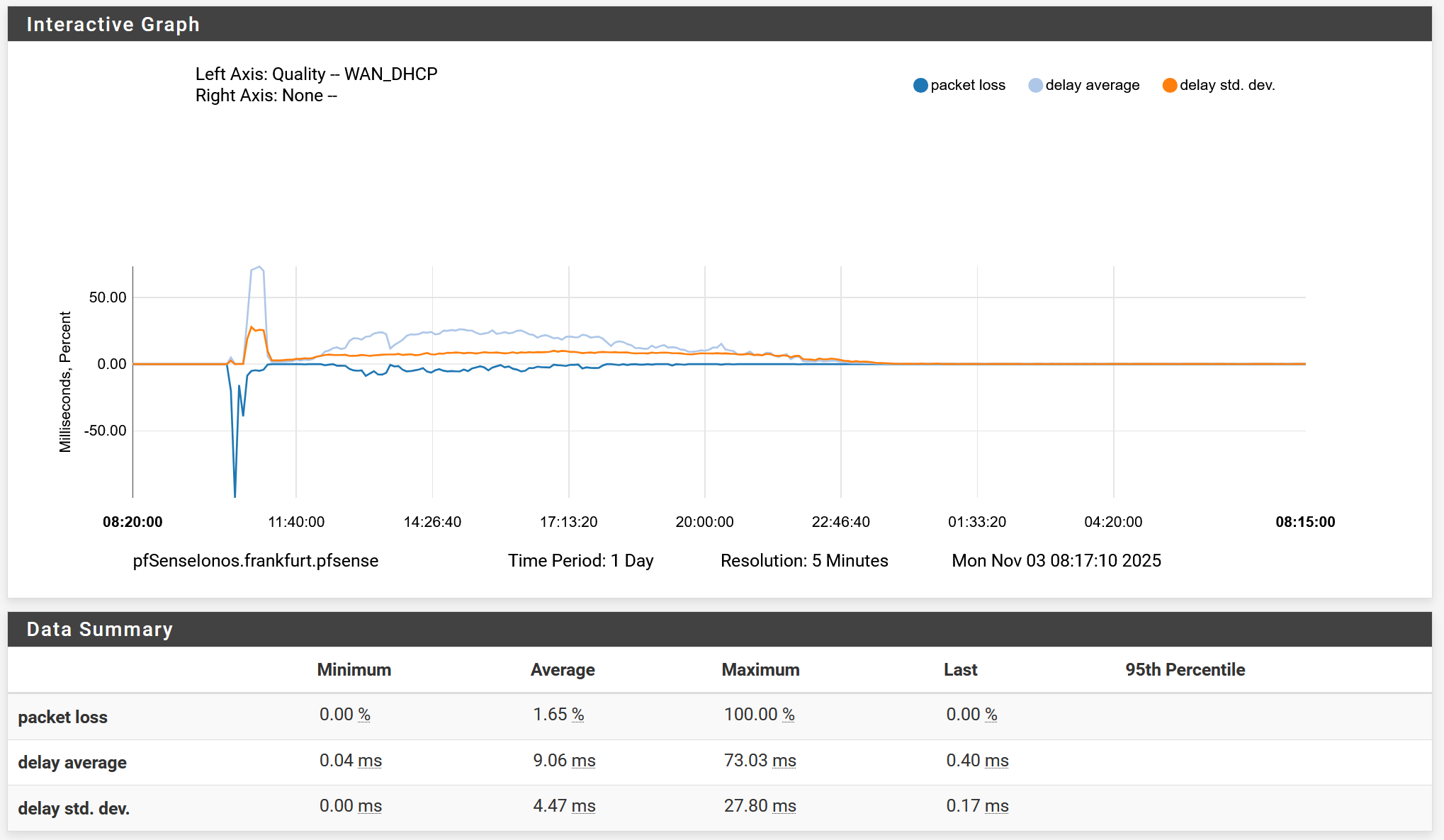
Task: Click the Minimum column header
Action: pyautogui.click(x=354, y=670)
